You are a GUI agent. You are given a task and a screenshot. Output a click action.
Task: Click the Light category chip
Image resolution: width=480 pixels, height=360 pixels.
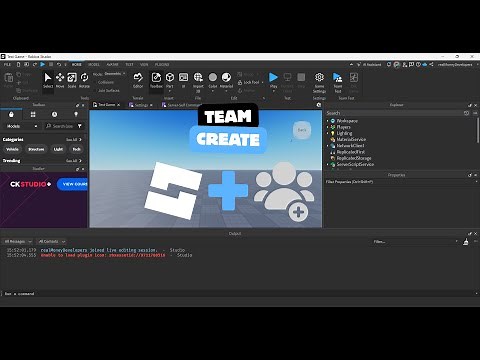click(x=58, y=149)
